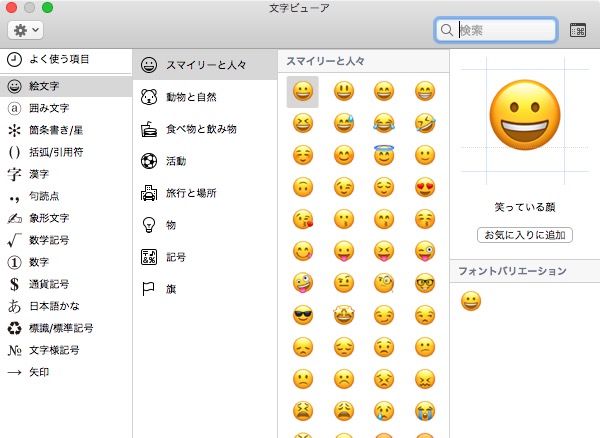The height and width of the screenshot is (438, 600).
Task: Select 物 subcategory with lightbulb
Action: point(205,225)
